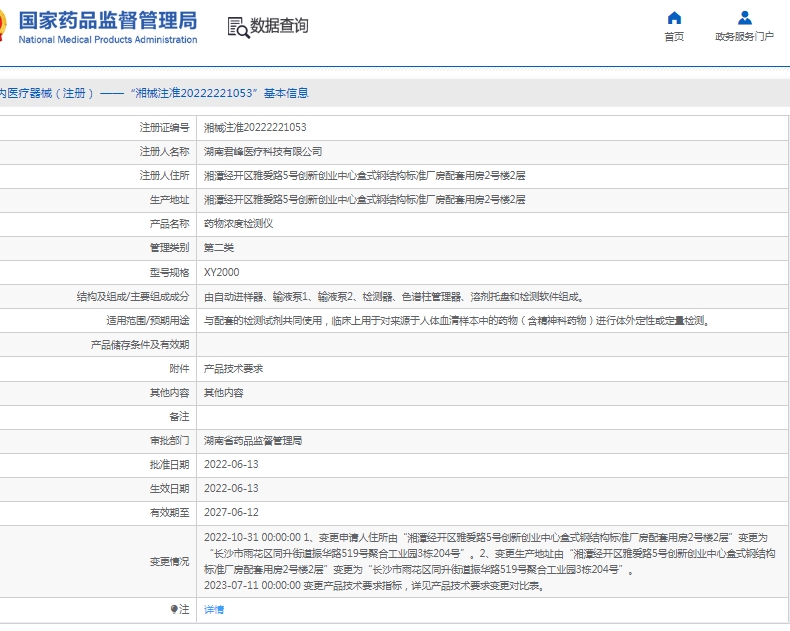Click the bulb icon beside 注
The image size is (790, 631).
pyautogui.click(x=174, y=609)
